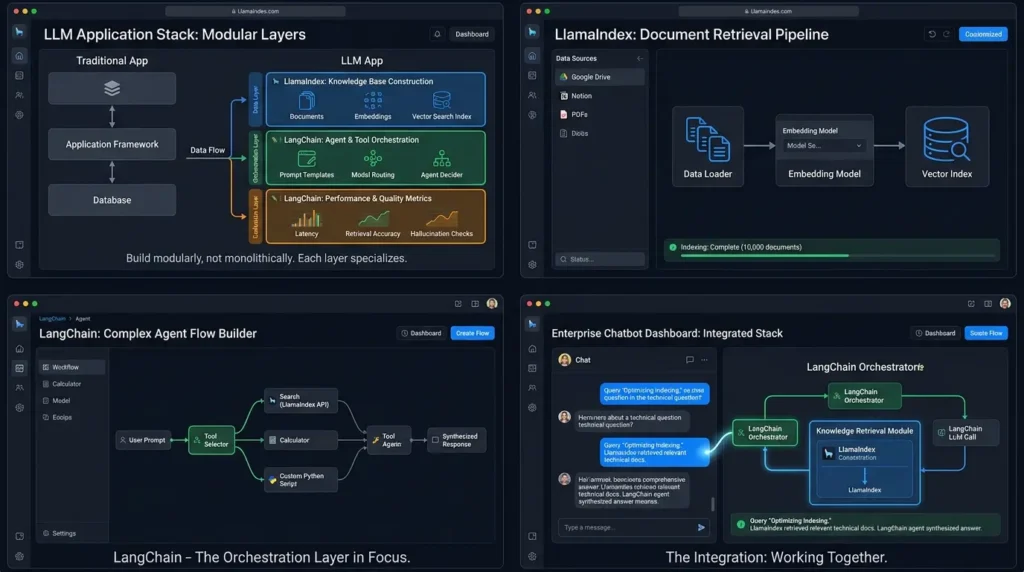1024x572 pixels.
Task: Click the Knowledge Retrieval Module box title
Action: (x=864, y=431)
